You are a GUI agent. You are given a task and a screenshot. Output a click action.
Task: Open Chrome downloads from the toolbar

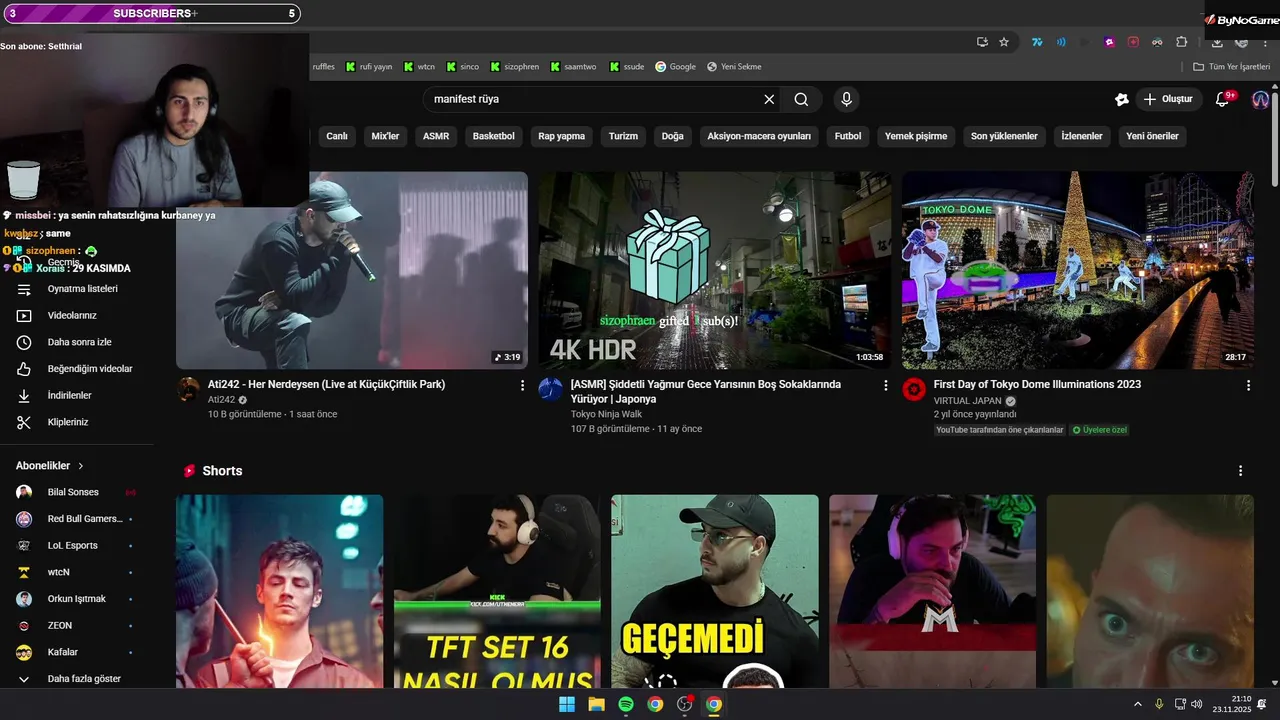tap(1217, 42)
